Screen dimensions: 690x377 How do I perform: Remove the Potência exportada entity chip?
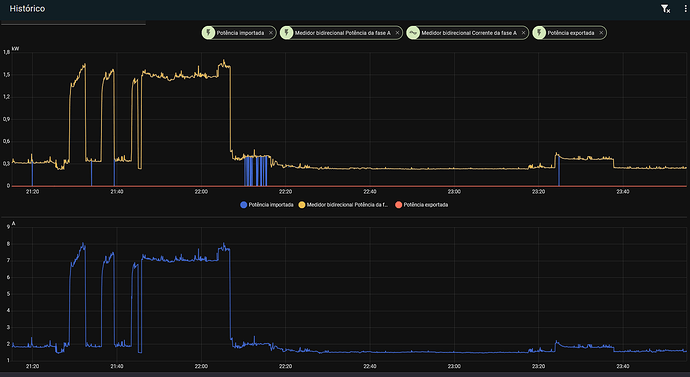pyautogui.click(x=601, y=33)
